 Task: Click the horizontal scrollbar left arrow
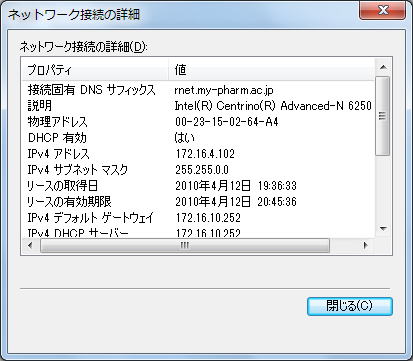(30, 246)
